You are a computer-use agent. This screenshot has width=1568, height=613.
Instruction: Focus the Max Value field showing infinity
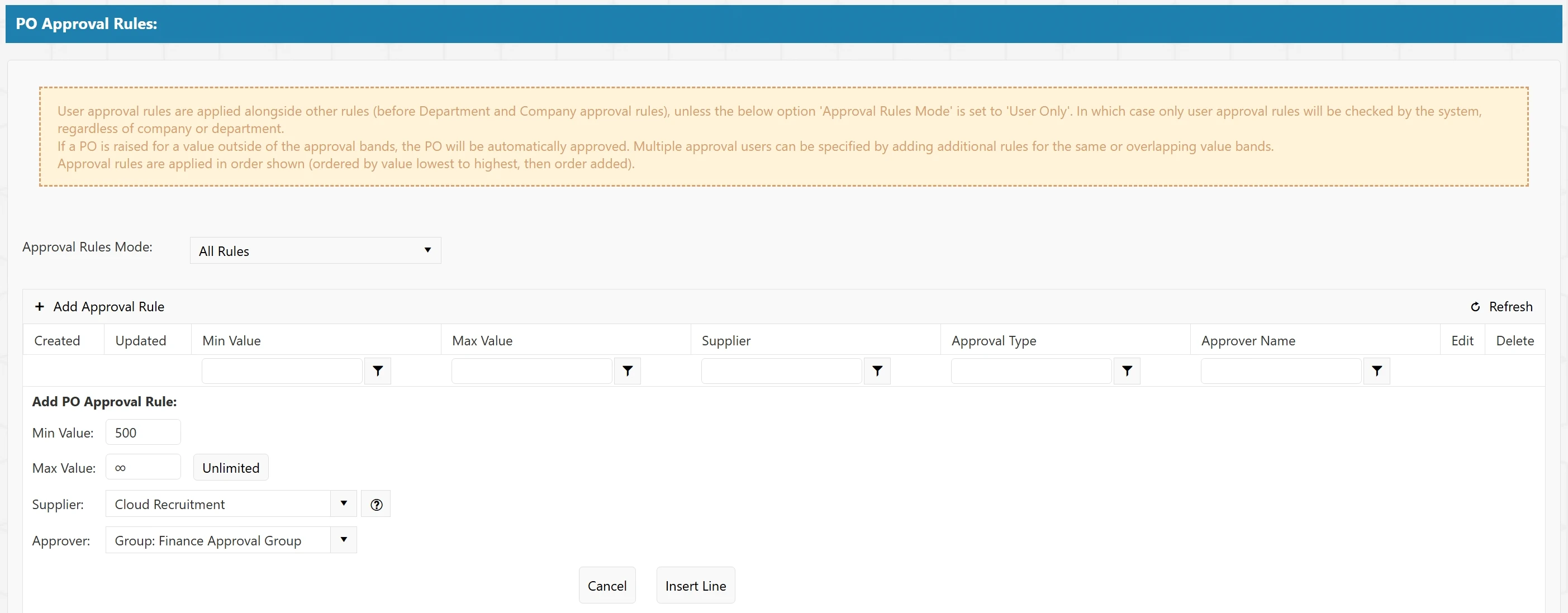tap(143, 468)
